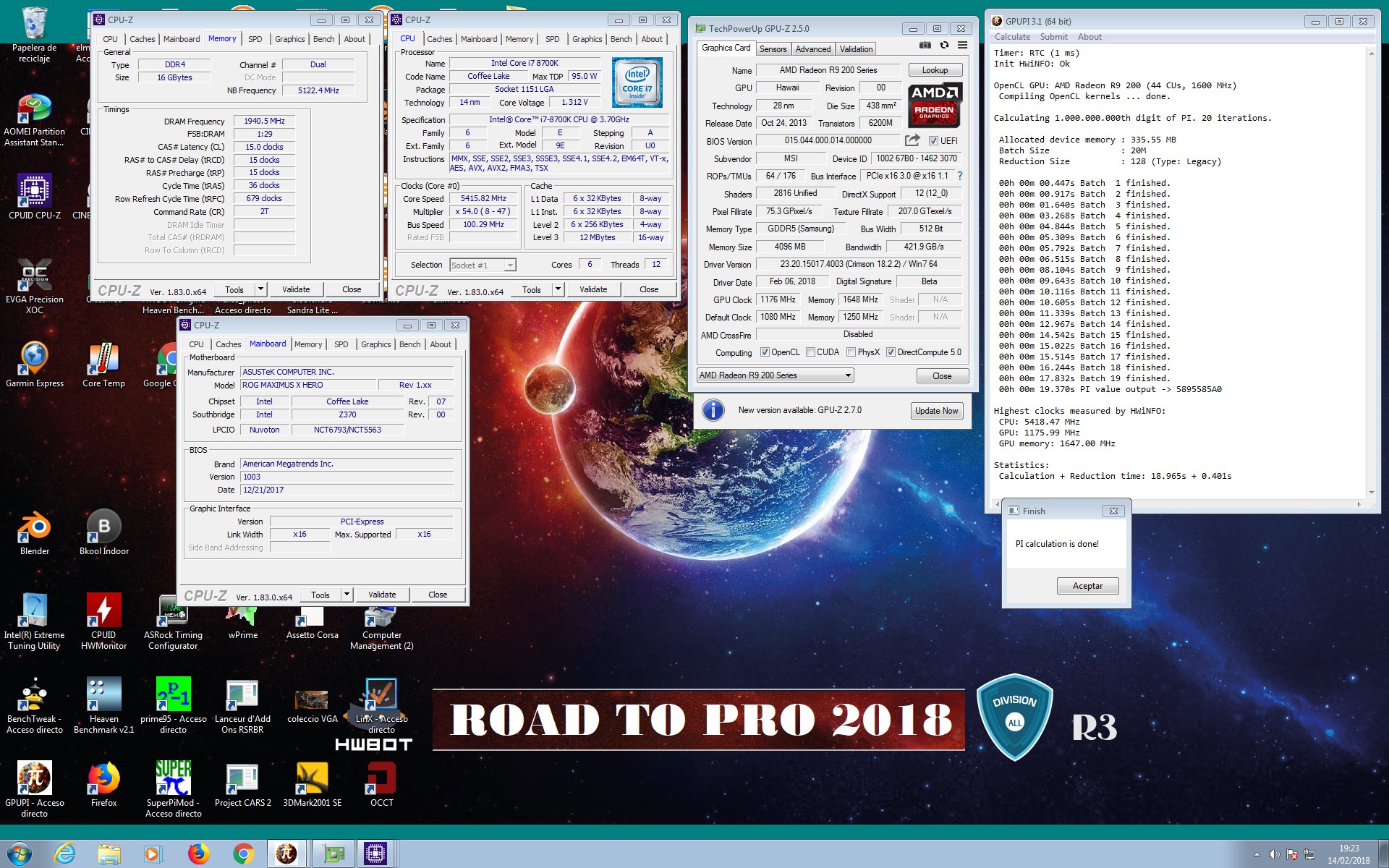The width and height of the screenshot is (1389, 868).
Task: Open Papelera de reciclaje desktop icon
Action: (34, 35)
